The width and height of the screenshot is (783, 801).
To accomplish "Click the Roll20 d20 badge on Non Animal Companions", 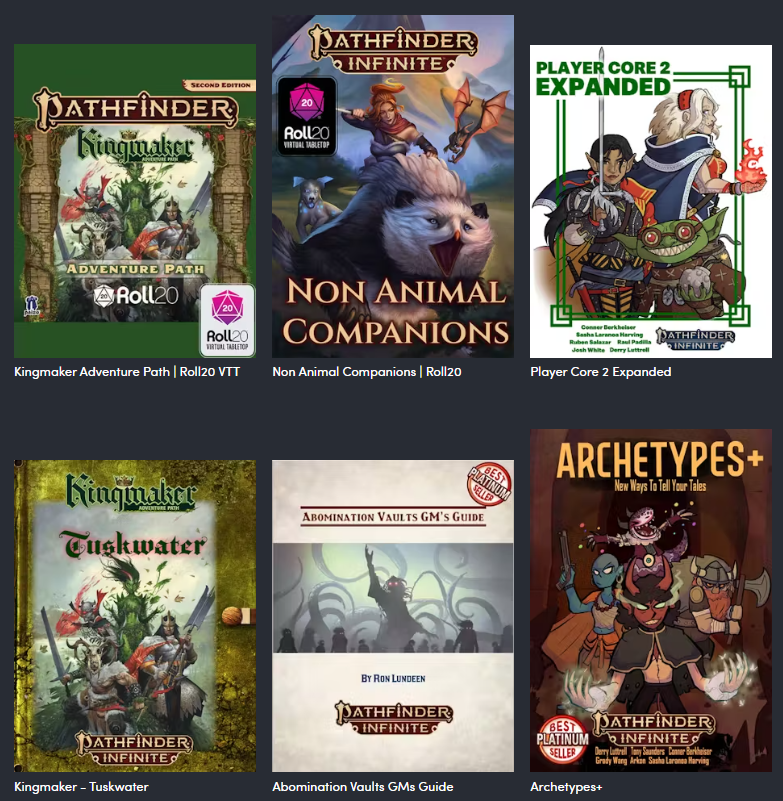I will click(306, 116).
